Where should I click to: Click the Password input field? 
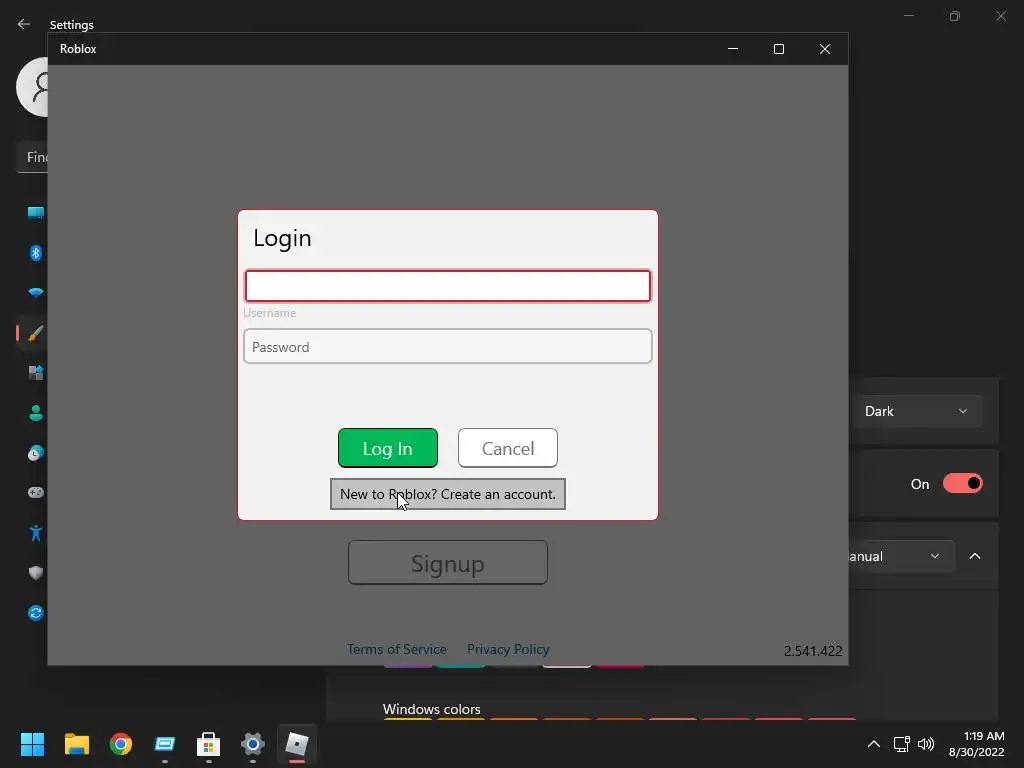click(x=448, y=346)
